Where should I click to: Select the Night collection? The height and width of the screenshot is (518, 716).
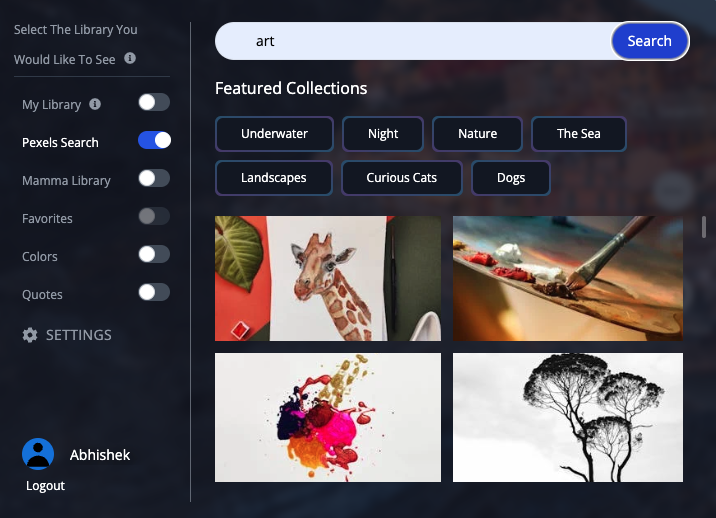[x=383, y=134]
